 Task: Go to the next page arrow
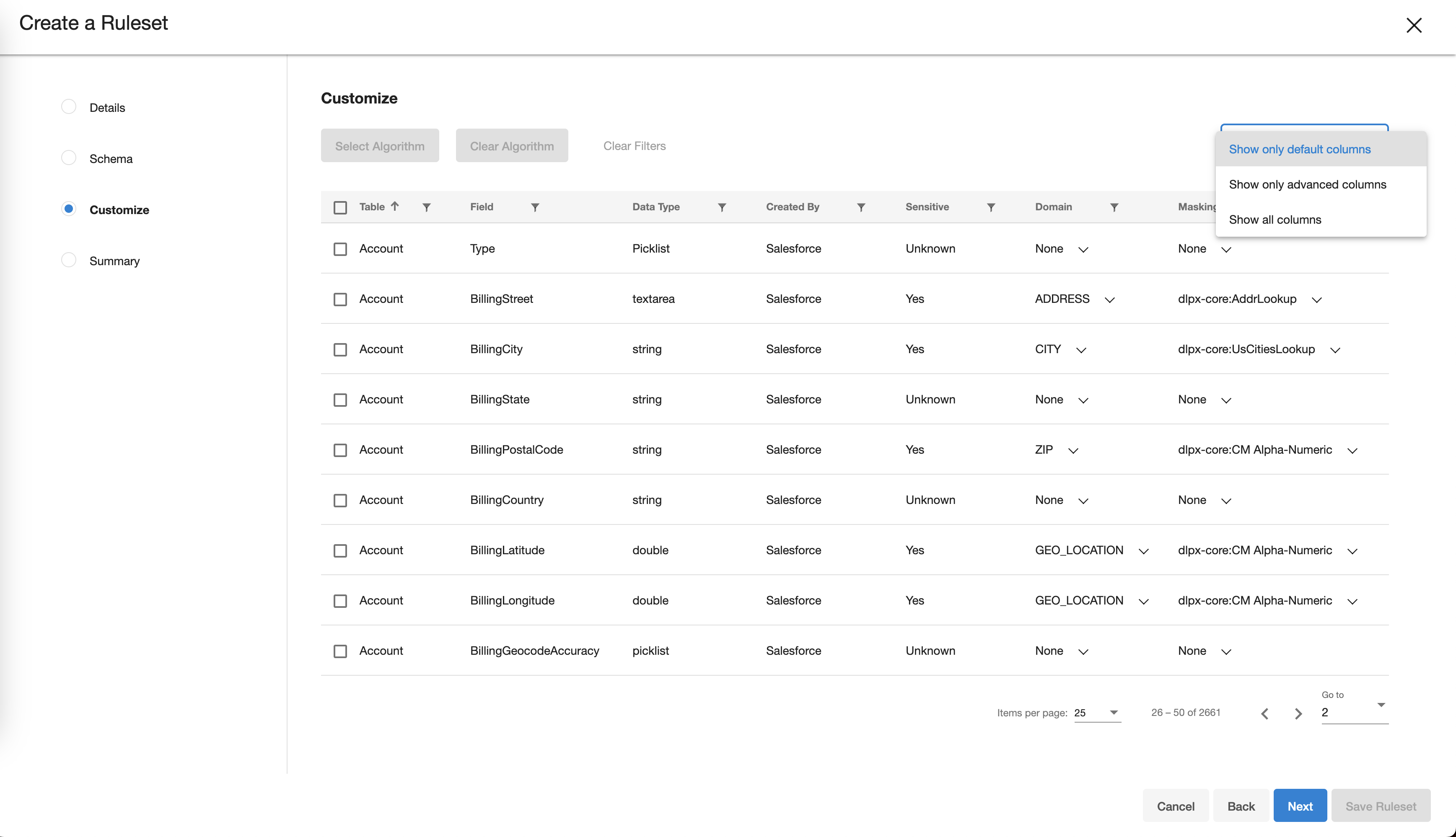tap(1298, 713)
